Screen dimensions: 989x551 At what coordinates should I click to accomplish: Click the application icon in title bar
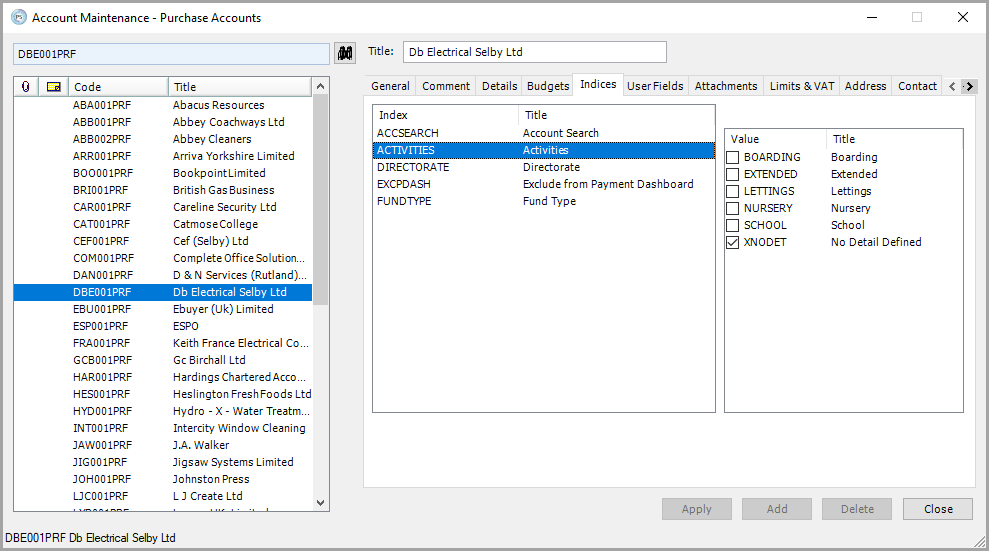coord(18,17)
